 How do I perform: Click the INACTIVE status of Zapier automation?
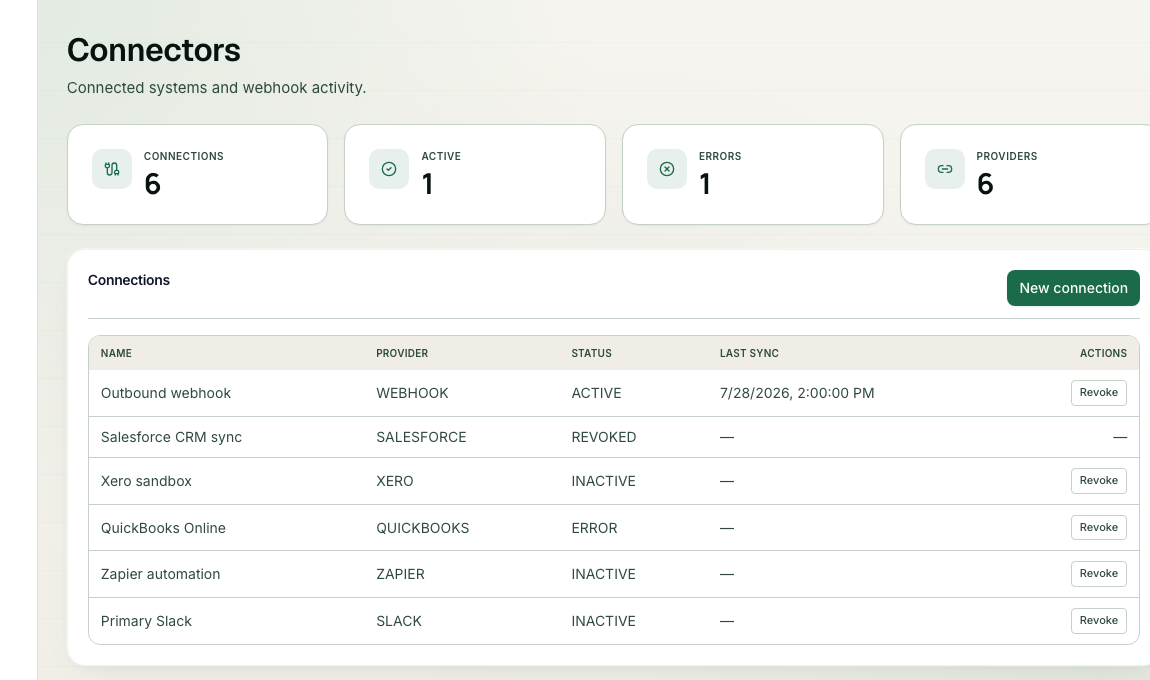click(x=604, y=574)
